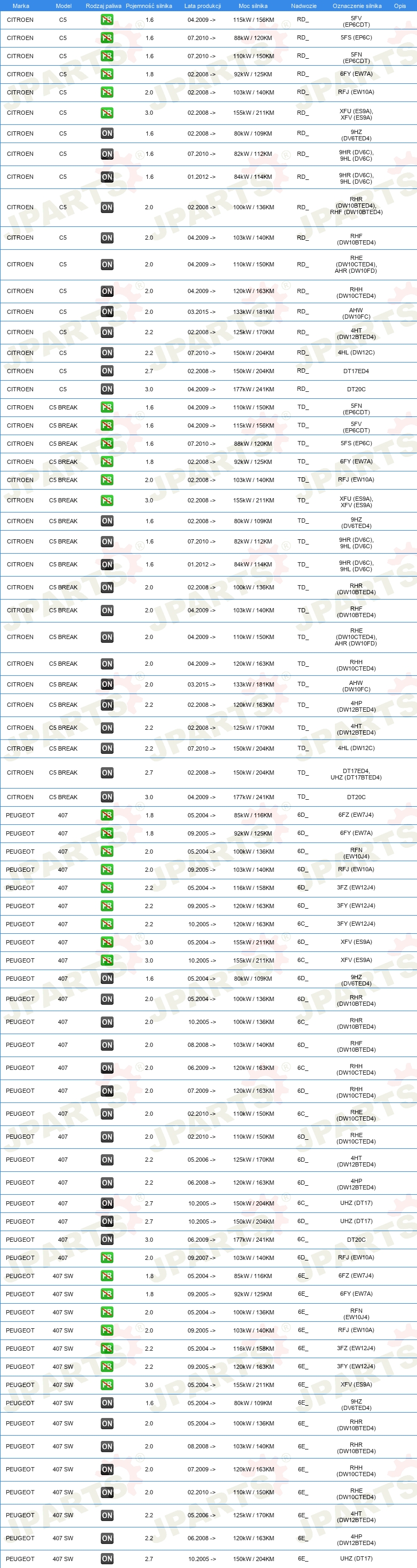Click petrol icon in C5 RD_ 155kW/211KM row
Screen dimensions: 417x1568
click(107, 113)
